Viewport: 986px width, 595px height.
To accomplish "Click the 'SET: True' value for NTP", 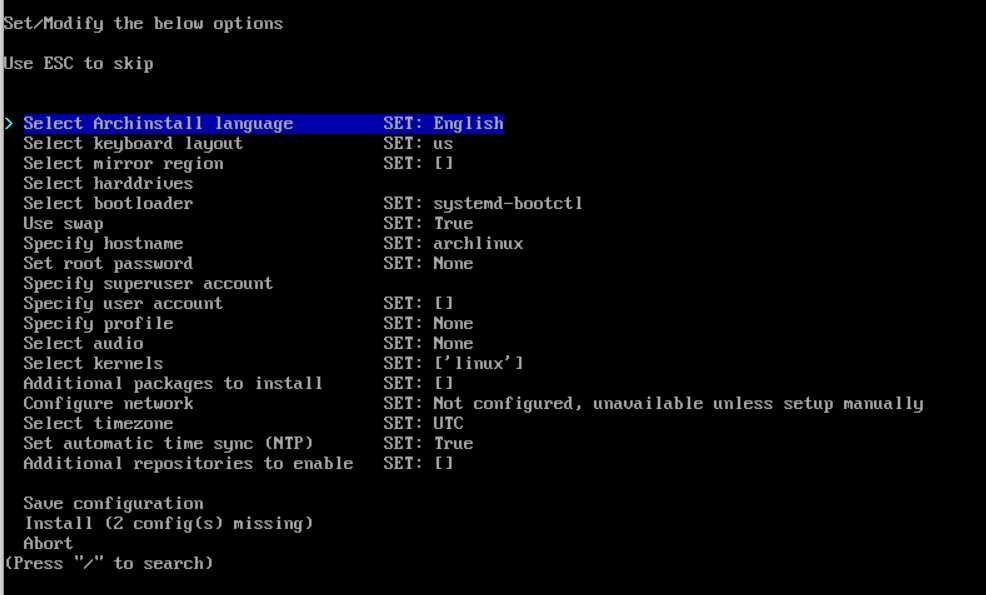I will [428, 444].
